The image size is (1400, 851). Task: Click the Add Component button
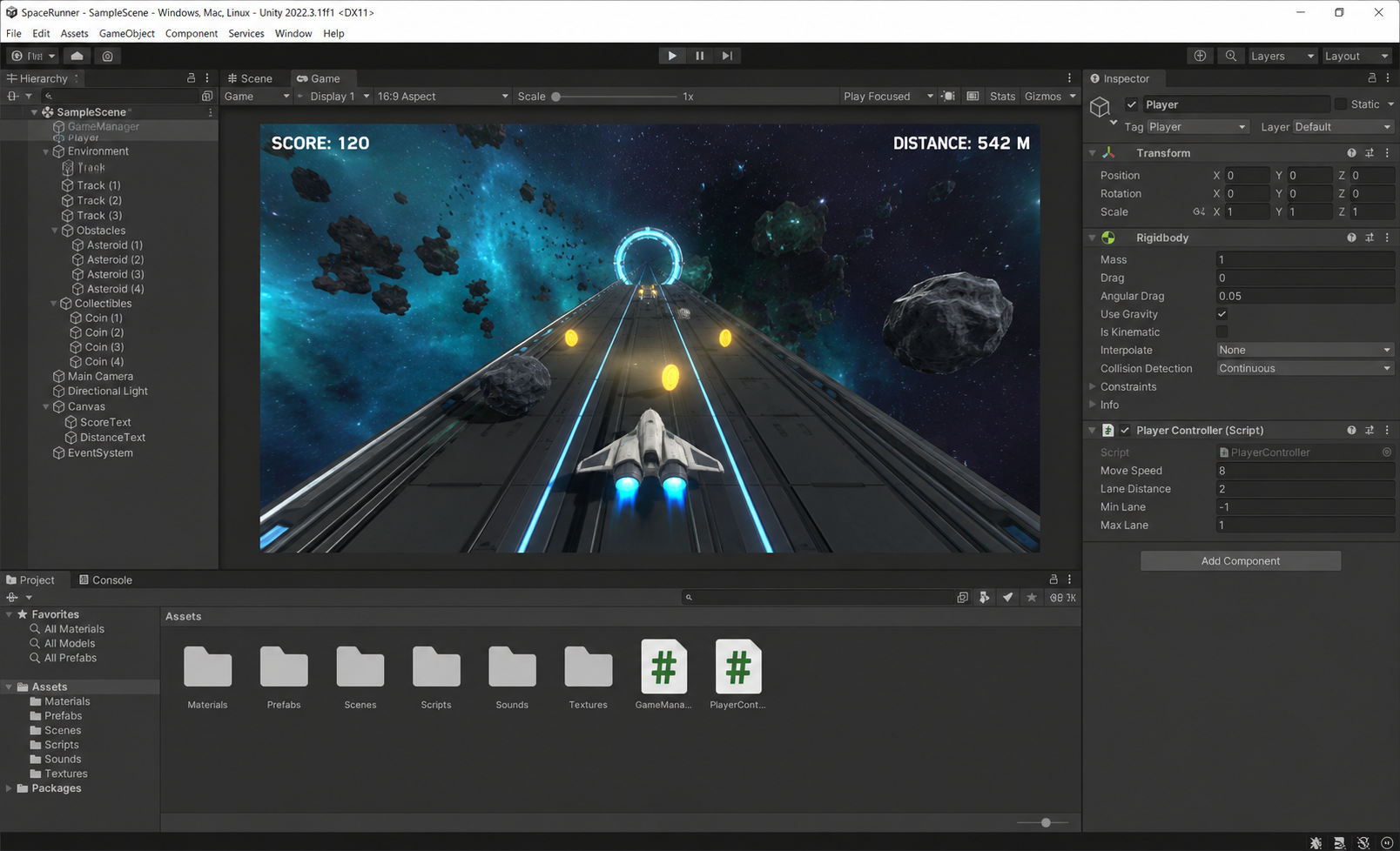coord(1241,561)
